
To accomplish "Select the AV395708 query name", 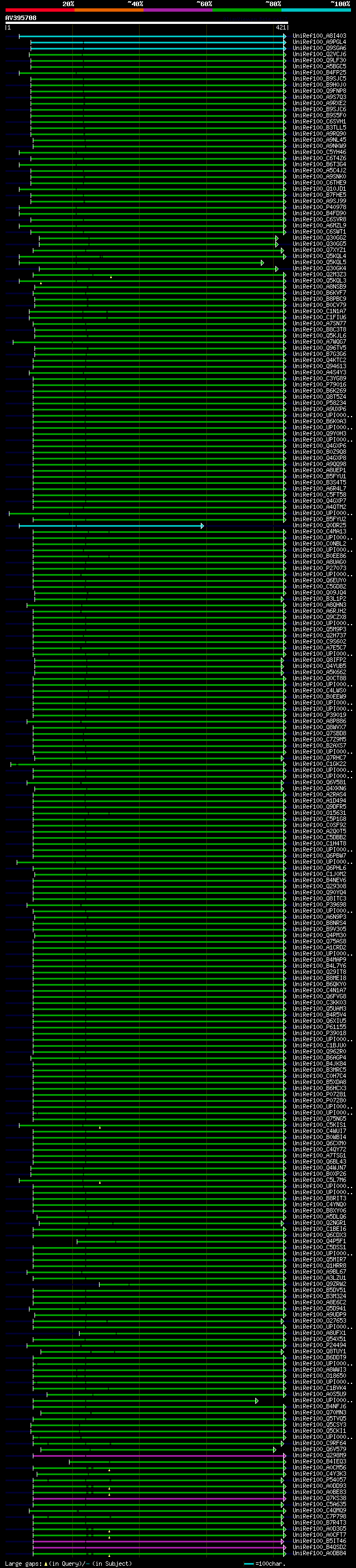I will [21, 18].
